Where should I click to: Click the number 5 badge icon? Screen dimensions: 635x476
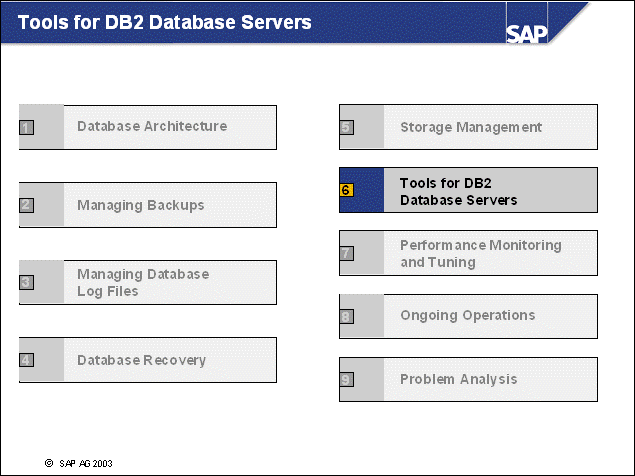[x=346, y=127]
